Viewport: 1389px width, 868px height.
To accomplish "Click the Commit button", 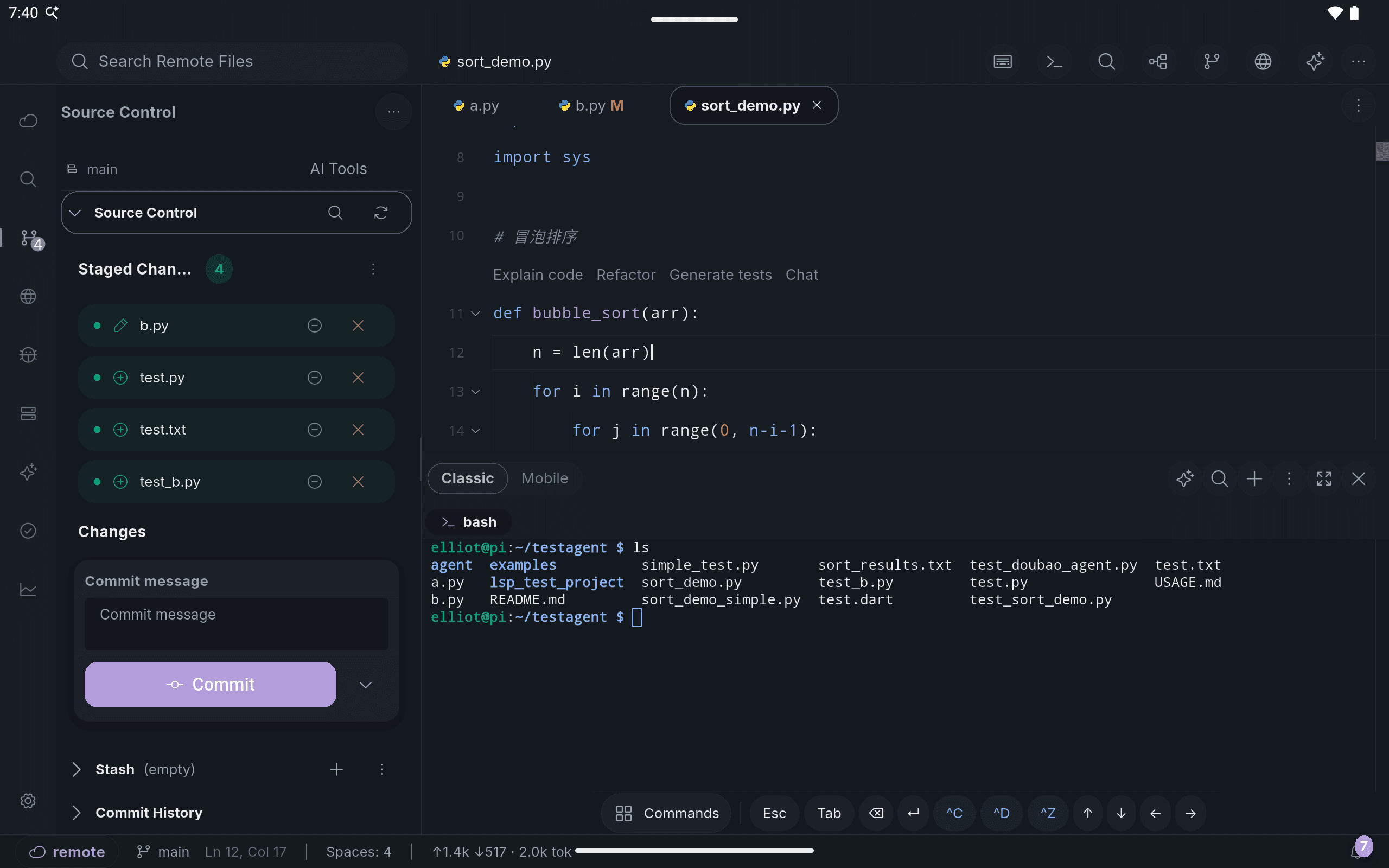I will tap(210, 685).
